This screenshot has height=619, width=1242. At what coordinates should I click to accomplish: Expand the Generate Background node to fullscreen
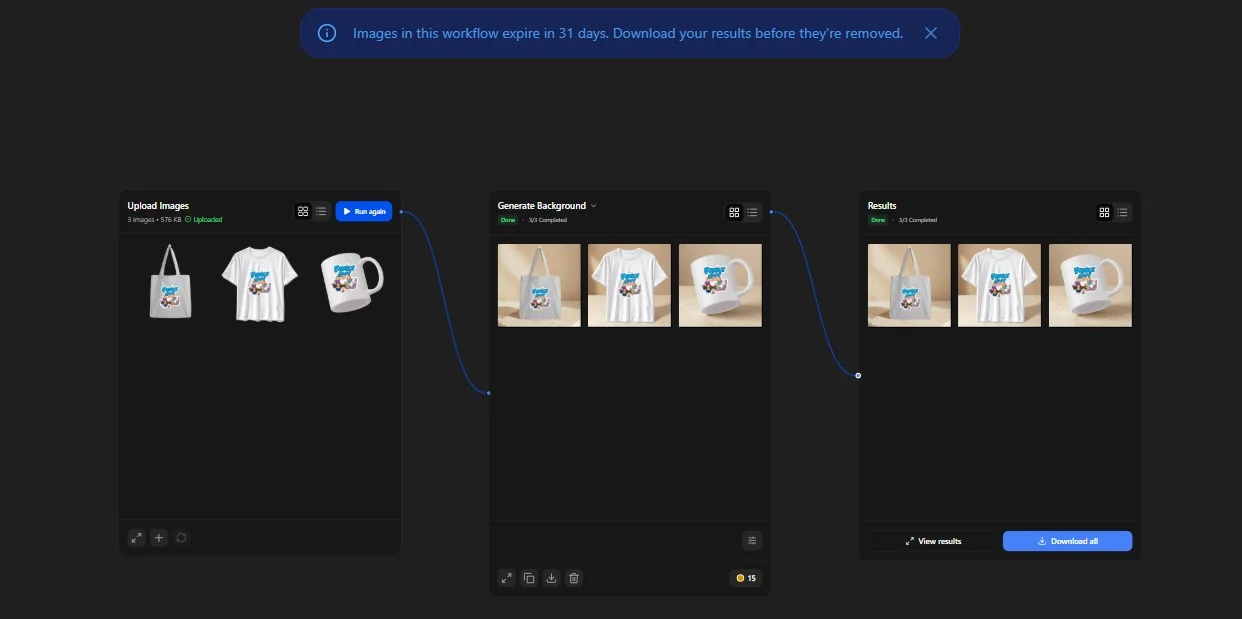(x=507, y=578)
